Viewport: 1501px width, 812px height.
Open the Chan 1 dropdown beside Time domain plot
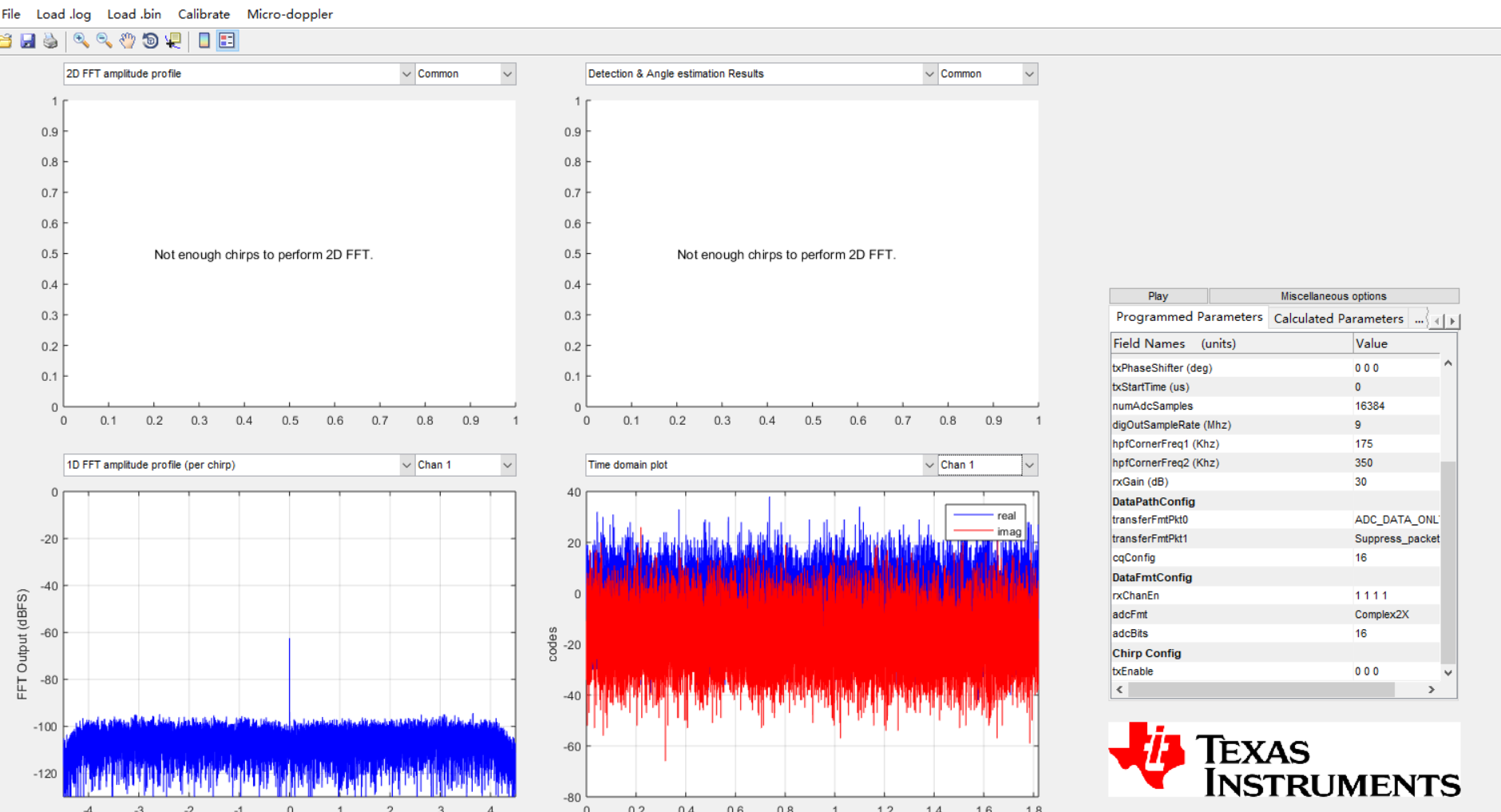pos(988,465)
